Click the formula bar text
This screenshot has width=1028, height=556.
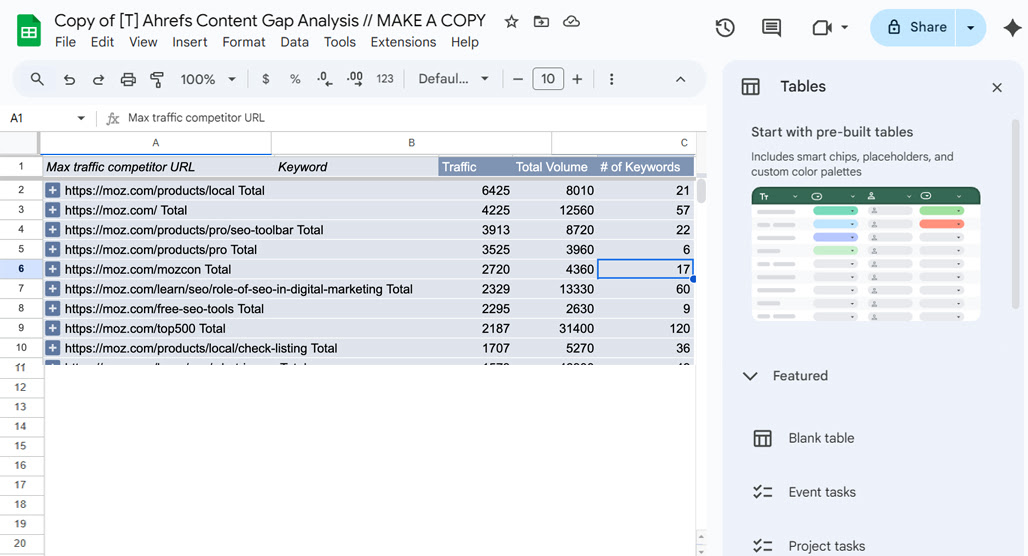[196, 118]
